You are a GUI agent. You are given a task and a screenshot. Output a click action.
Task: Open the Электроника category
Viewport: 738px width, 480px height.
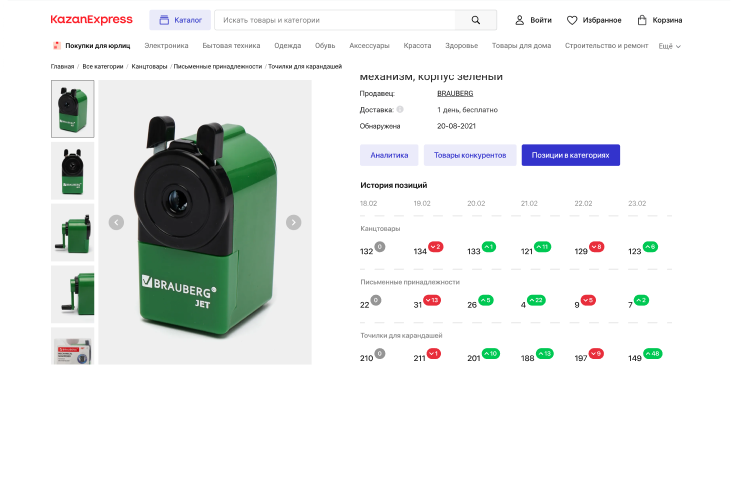166,46
